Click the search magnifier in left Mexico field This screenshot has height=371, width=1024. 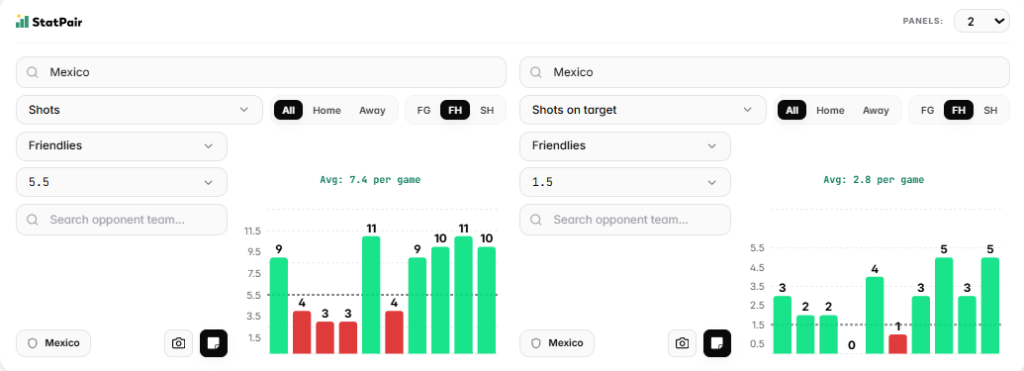pyautogui.click(x=32, y=73)
